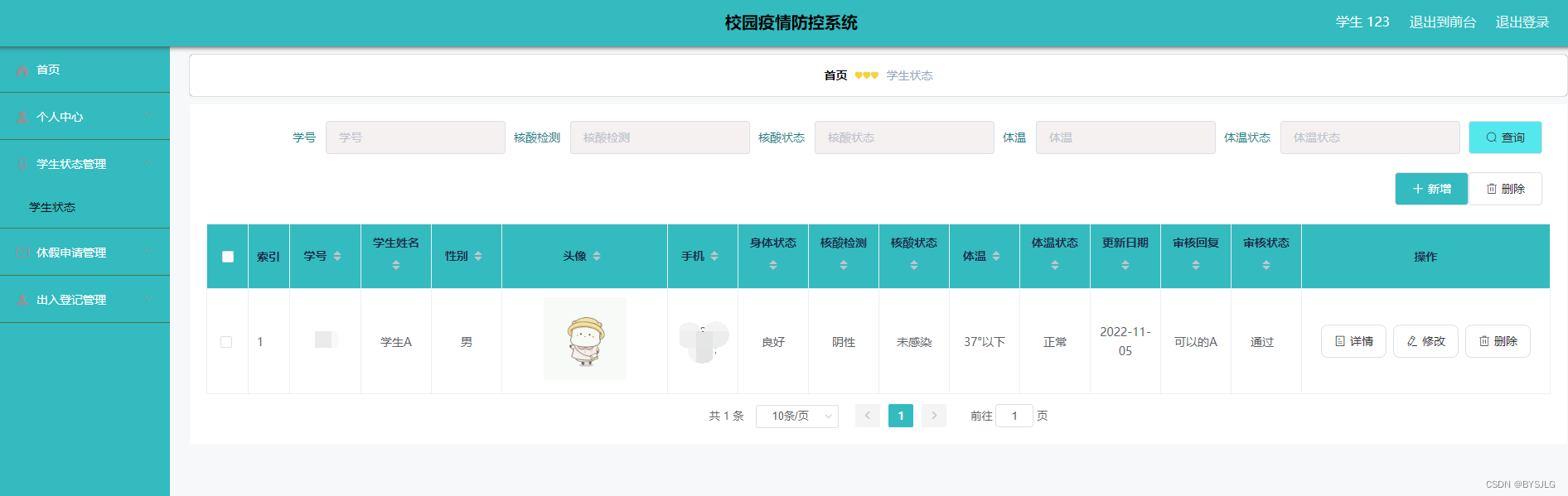Click the 查询 search button
The image size is (1568, 496).
coord(1505,137)
